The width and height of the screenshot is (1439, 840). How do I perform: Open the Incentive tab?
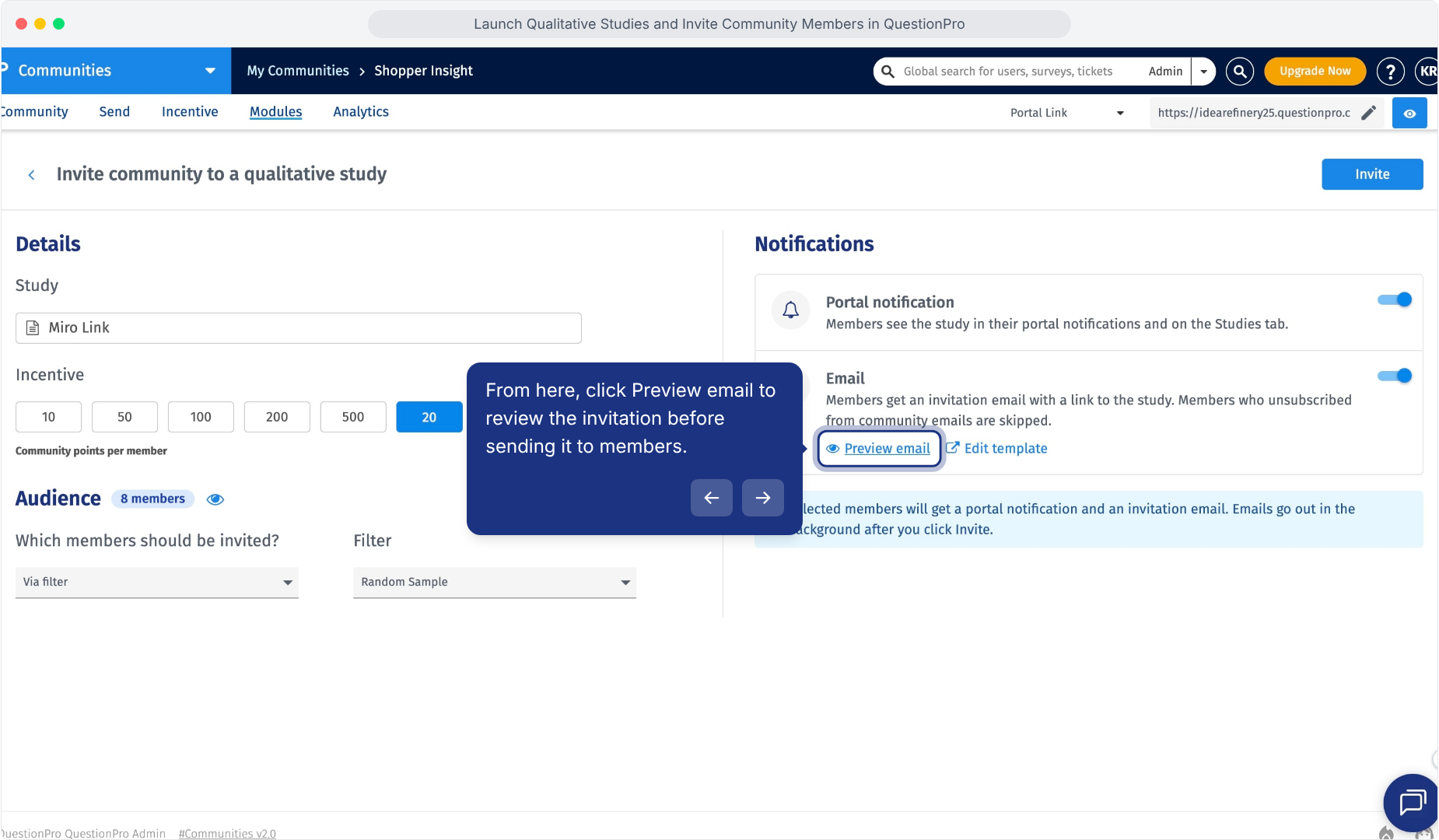pyautogui.click(x=190, y=112)
